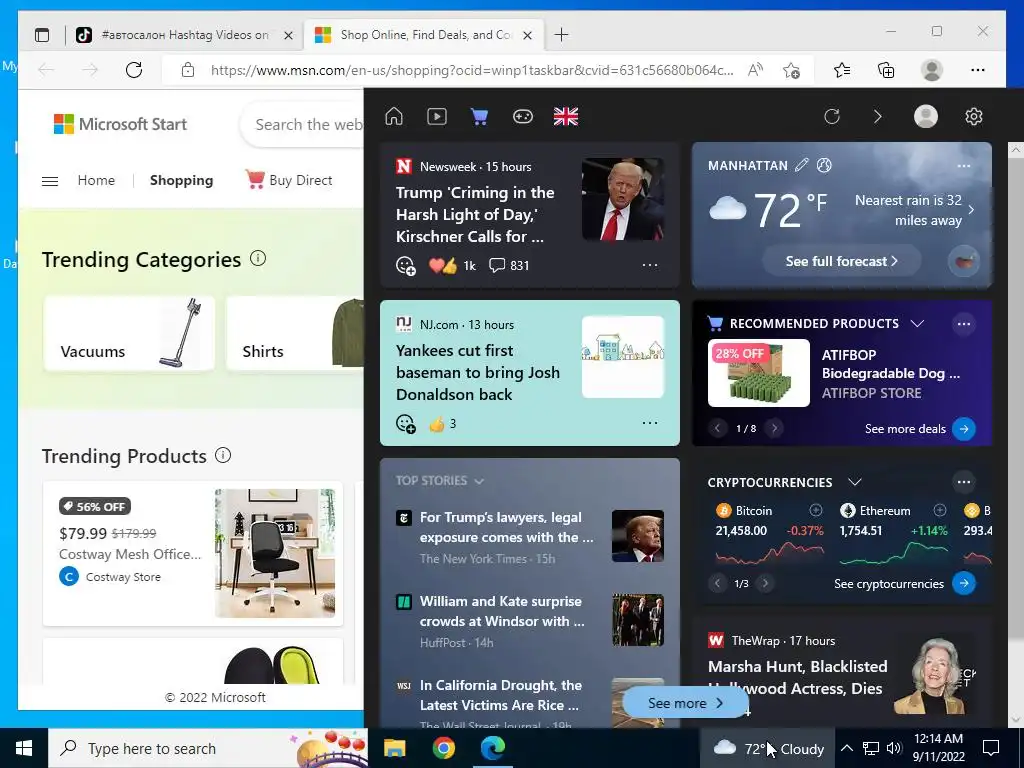
Task: Add reaction to Newsweek Trump story
Action: tap(406, 266)
